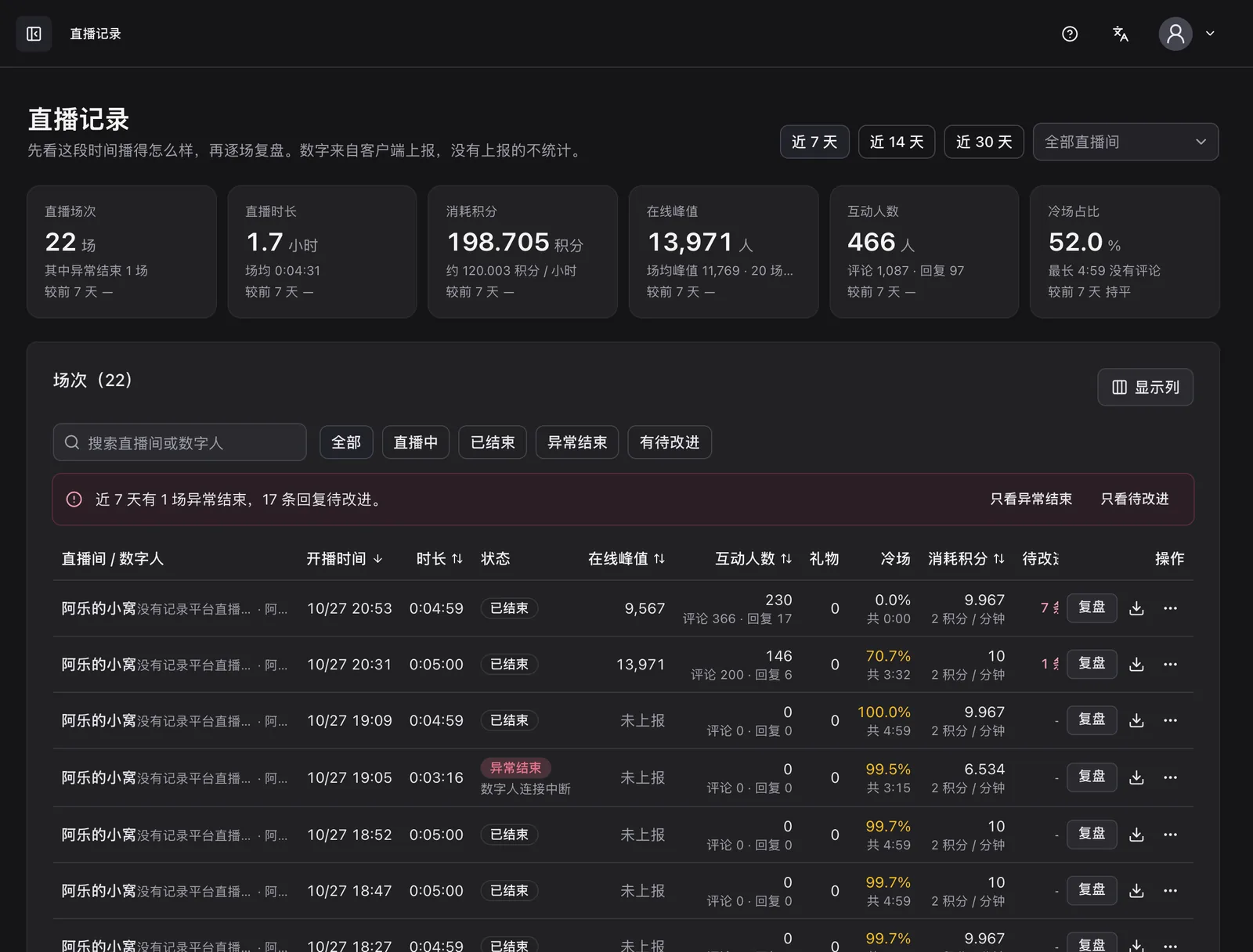Viewport: 1253px width, 952px height.
Task: Click the 13,971 peak value in 20:31 row
Action: [x=641, y=665]
